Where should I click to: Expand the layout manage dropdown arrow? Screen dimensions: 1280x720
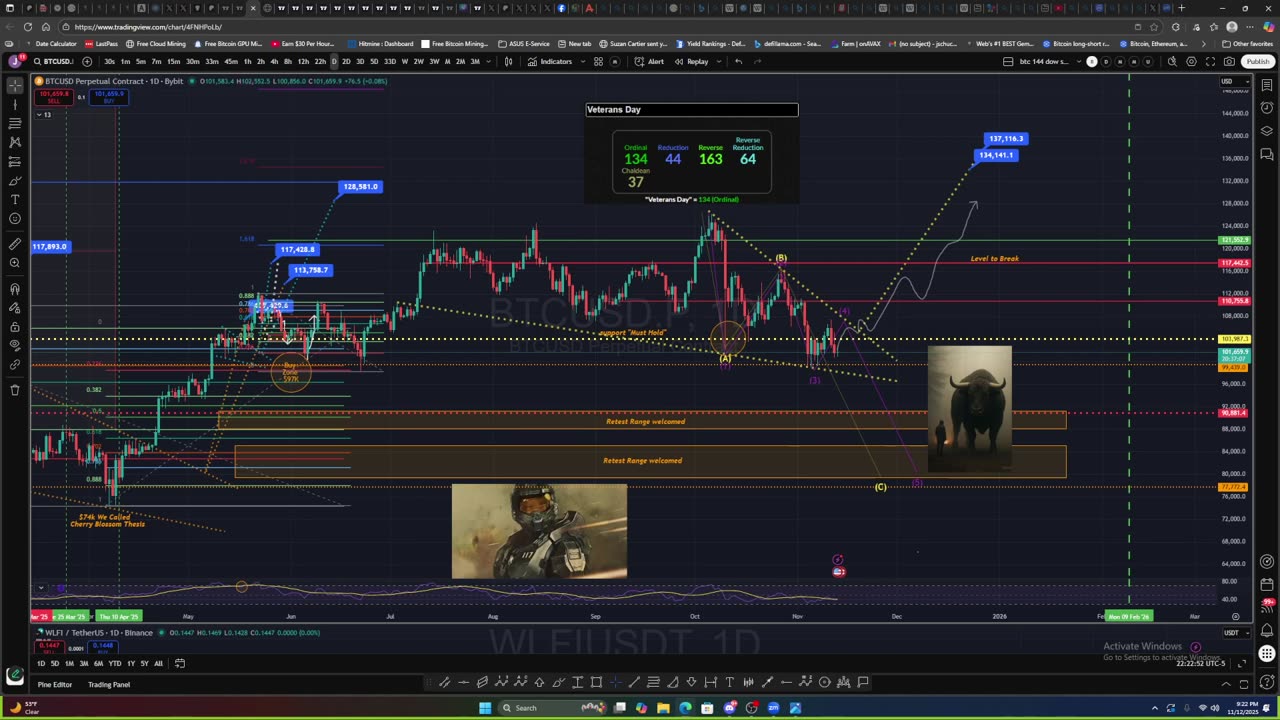point(1078,61)
